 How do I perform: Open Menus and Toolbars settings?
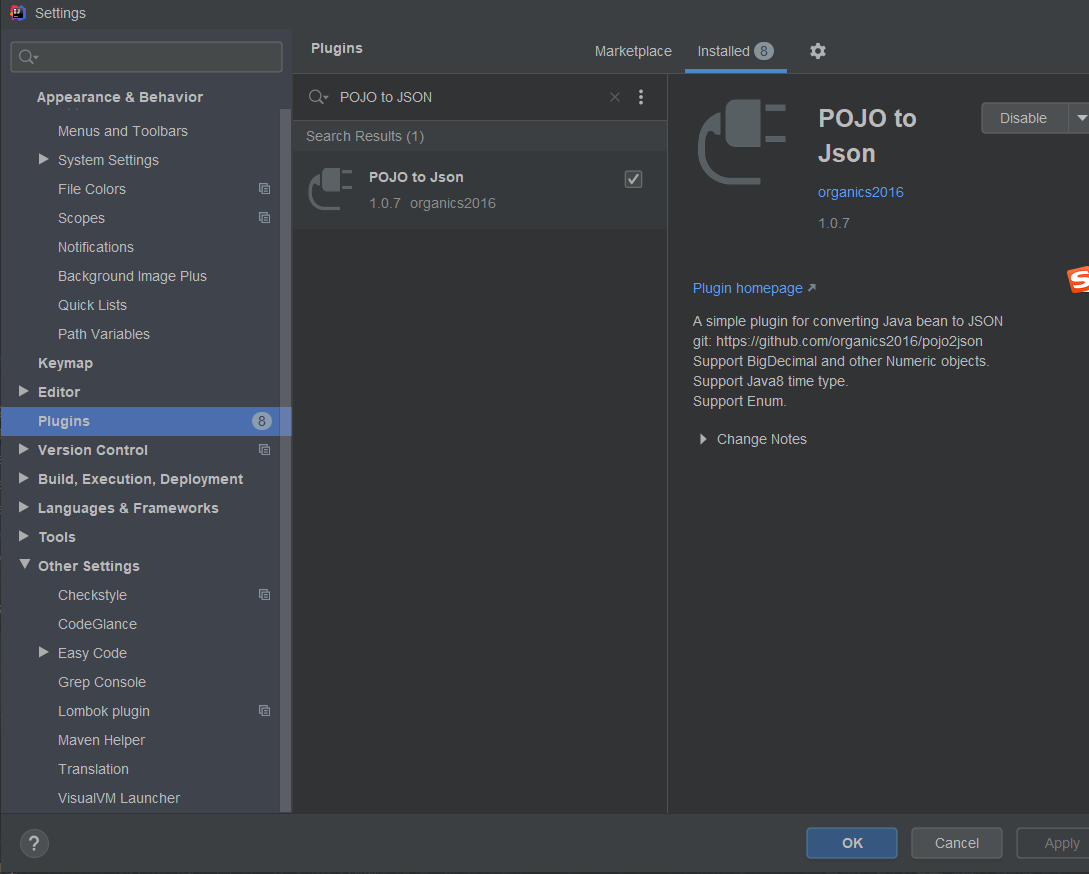[123, 131]
